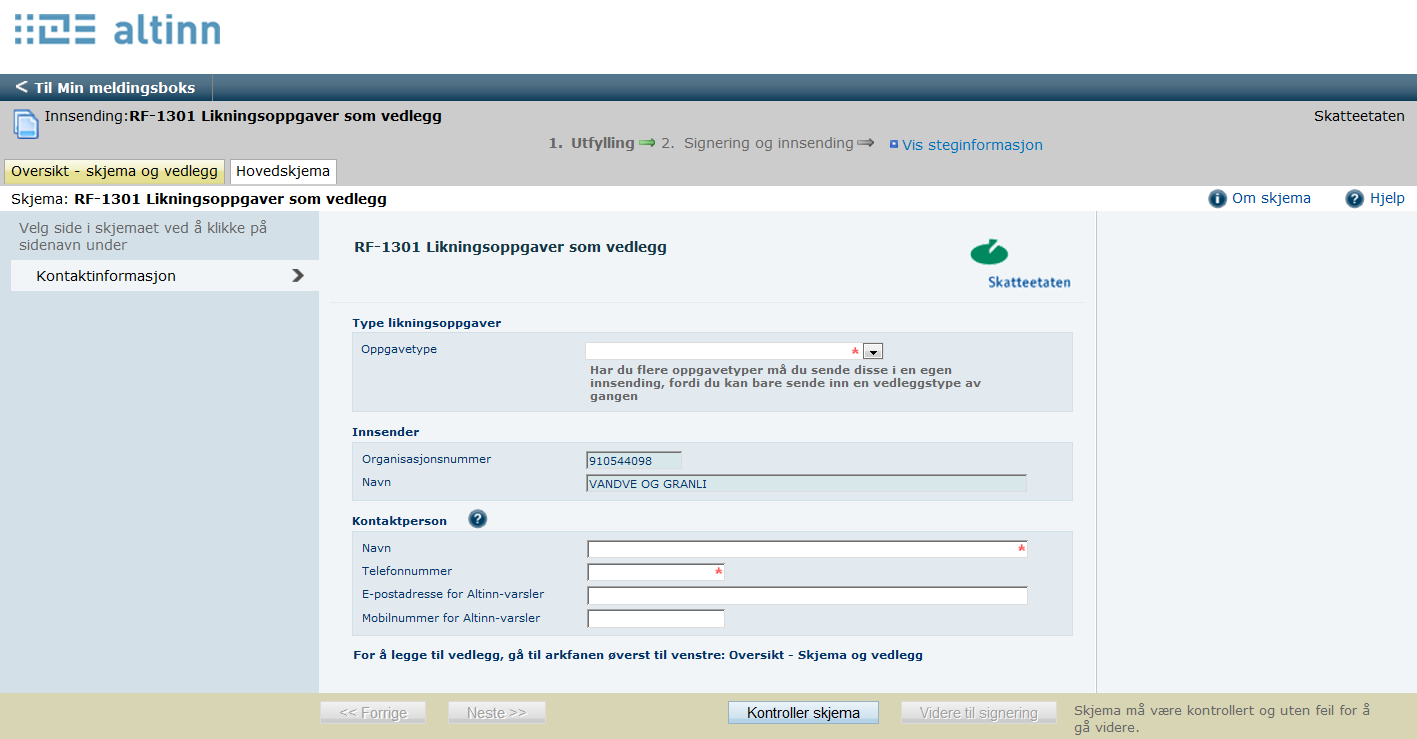Open the Oppgavetype dropdown arrow
This screenshot has width=1417, height=739.
873,351
